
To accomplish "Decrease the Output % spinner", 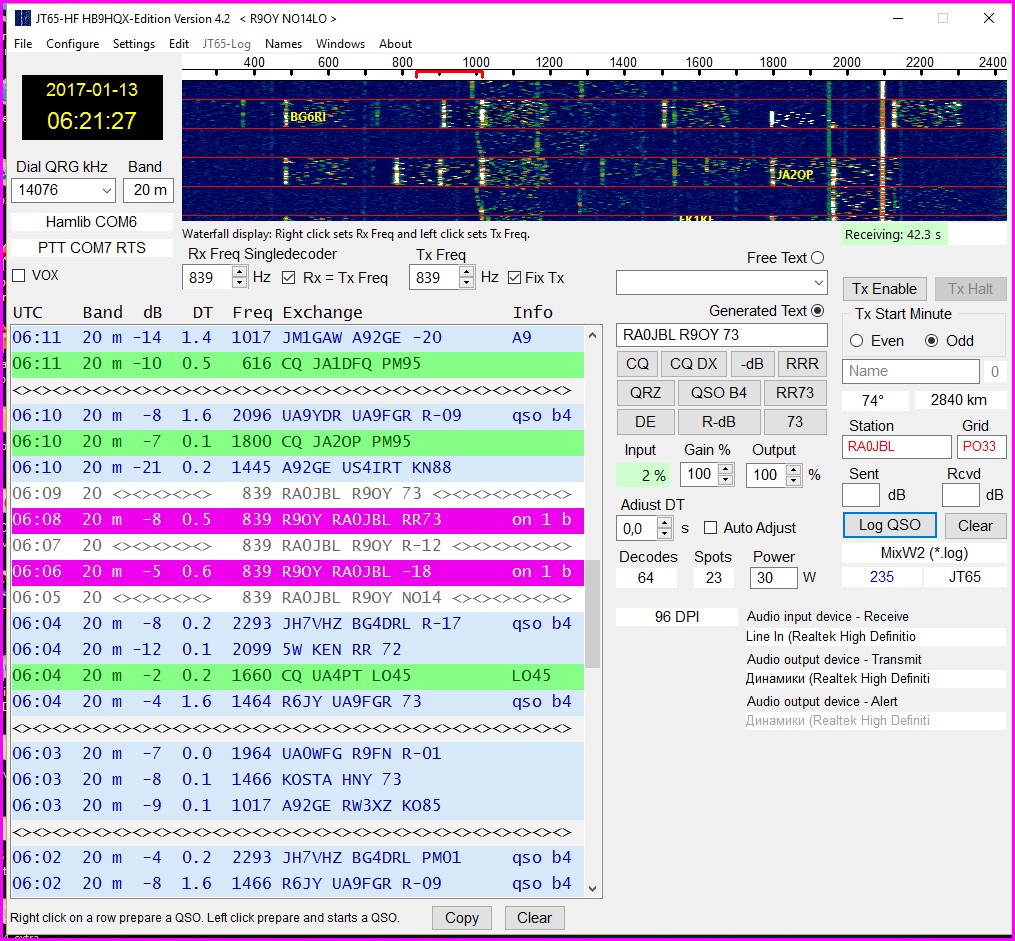I will coord(791,480).
